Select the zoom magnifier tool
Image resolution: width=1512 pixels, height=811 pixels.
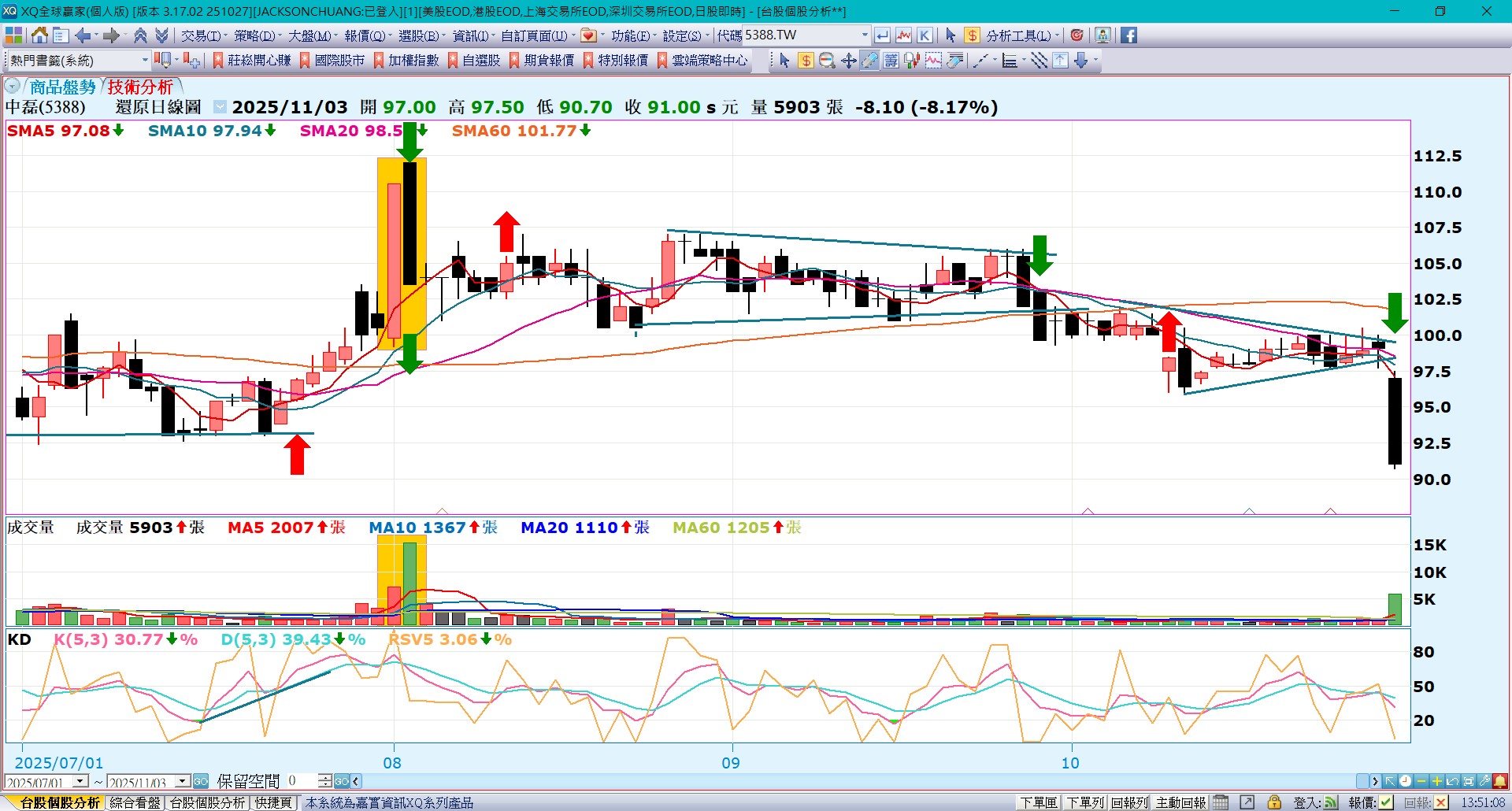click(x=827, y=61)
